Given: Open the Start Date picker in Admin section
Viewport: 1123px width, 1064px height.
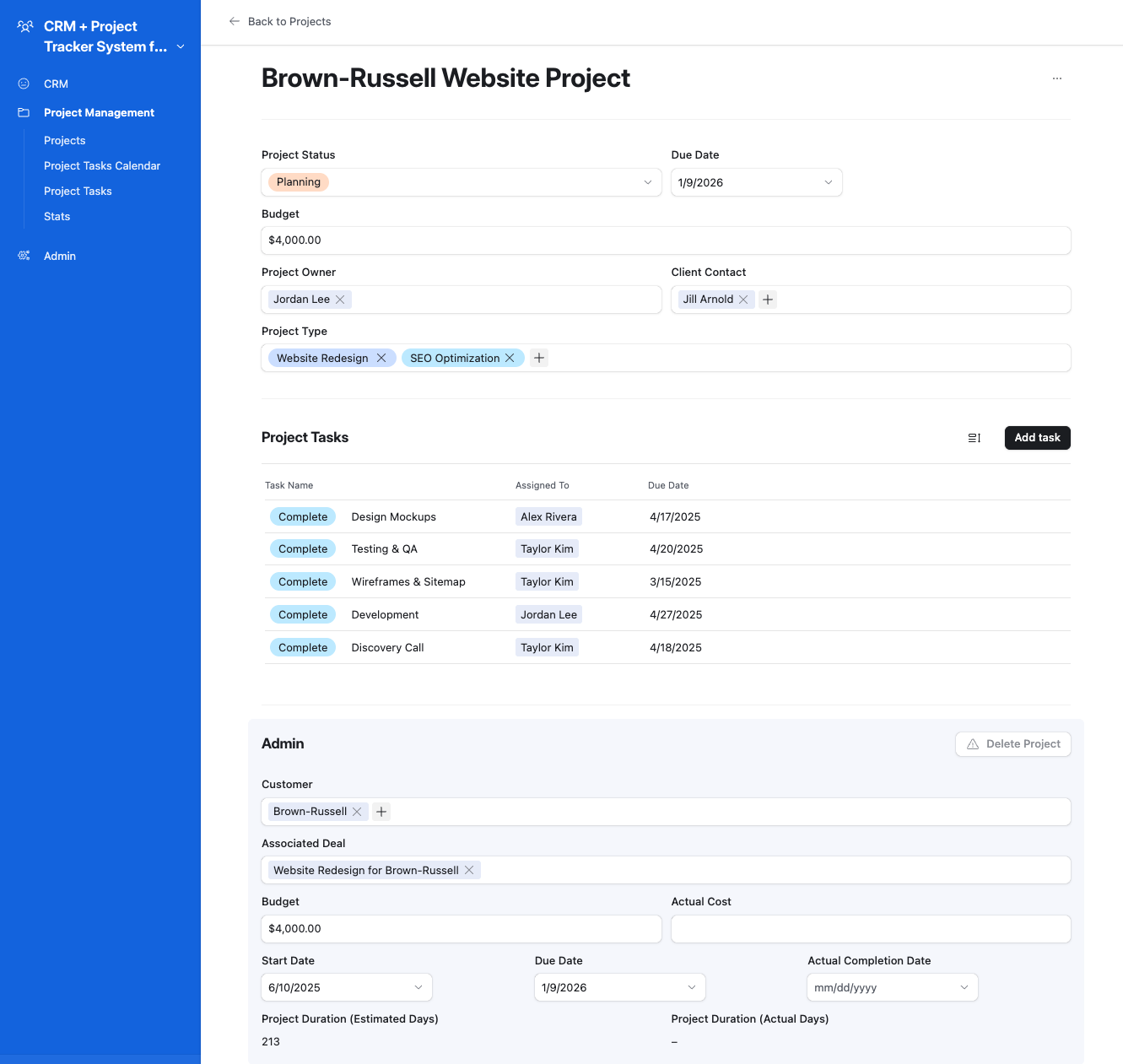Looking at the screenshot, I should click(x=418, y=987).
